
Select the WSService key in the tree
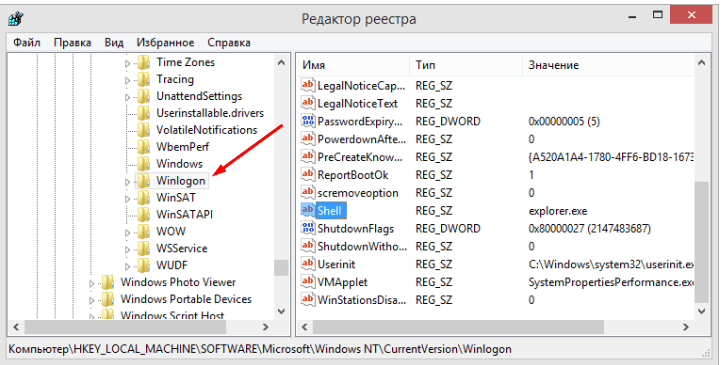coord(182,248)
